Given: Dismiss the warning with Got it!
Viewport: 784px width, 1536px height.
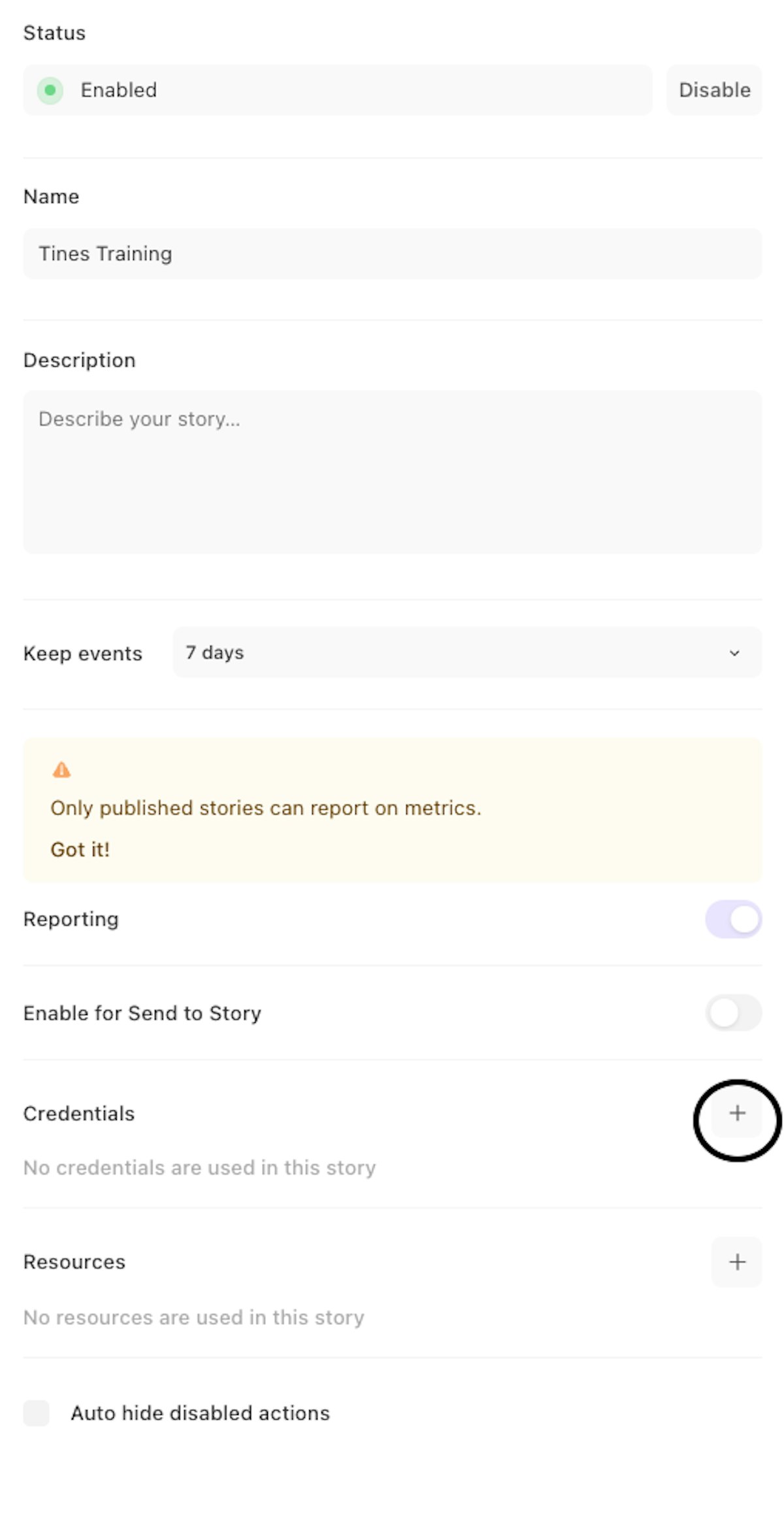Looking at the screenshot, I should click(80, 849).
